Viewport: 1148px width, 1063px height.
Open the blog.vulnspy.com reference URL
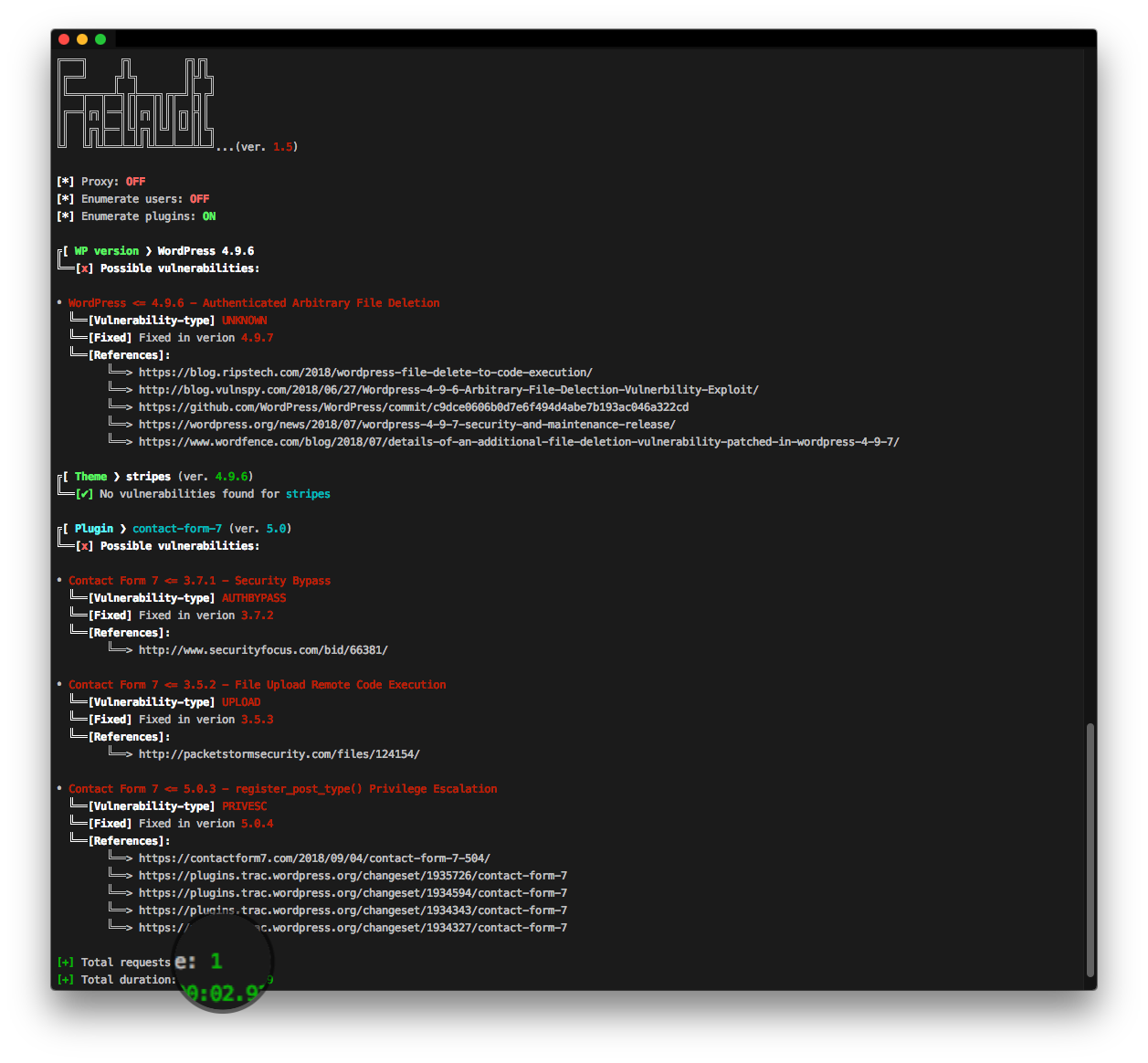click(x=448, y=390)
